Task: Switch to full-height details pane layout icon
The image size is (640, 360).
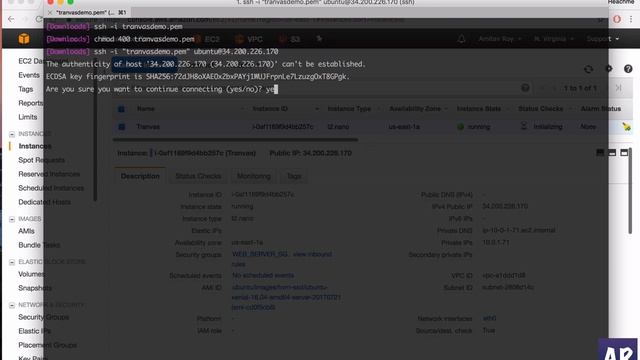Action: [x=624, y=153]
